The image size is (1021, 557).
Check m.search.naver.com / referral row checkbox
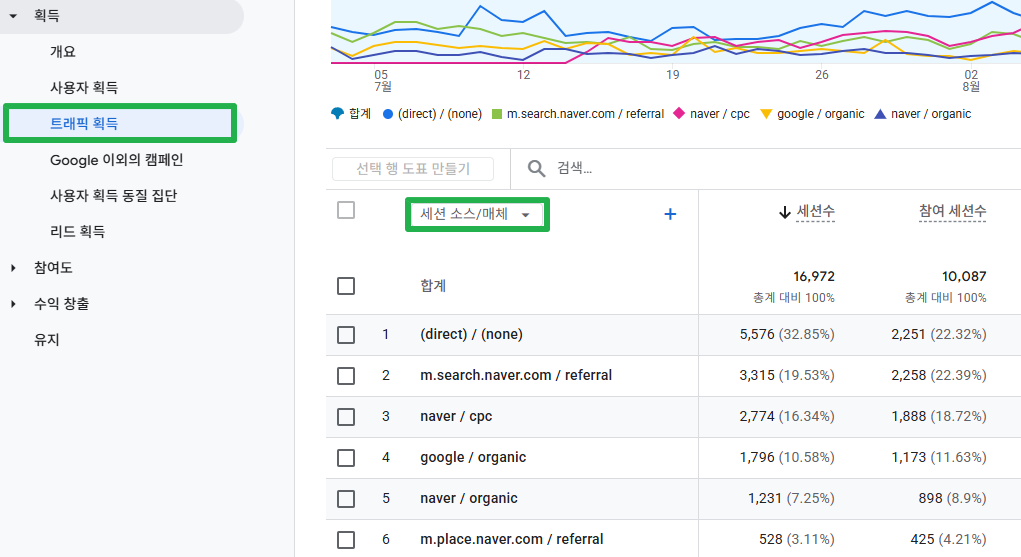tap(346, 376)
